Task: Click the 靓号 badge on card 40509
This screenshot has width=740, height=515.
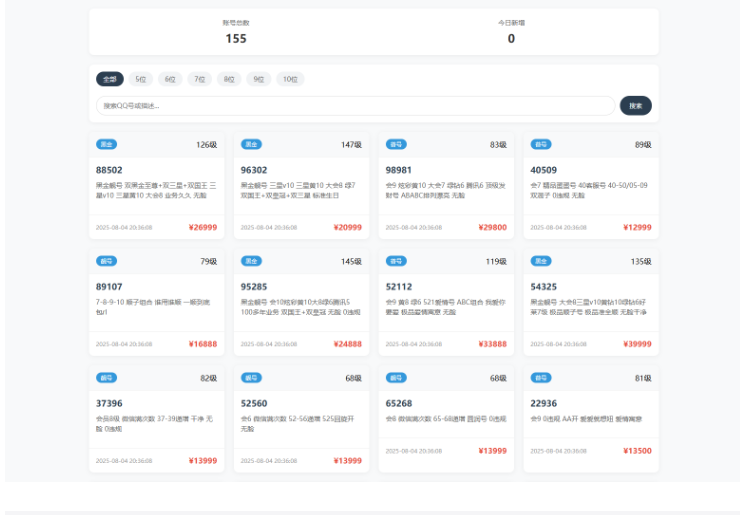Action: point(541,145)
